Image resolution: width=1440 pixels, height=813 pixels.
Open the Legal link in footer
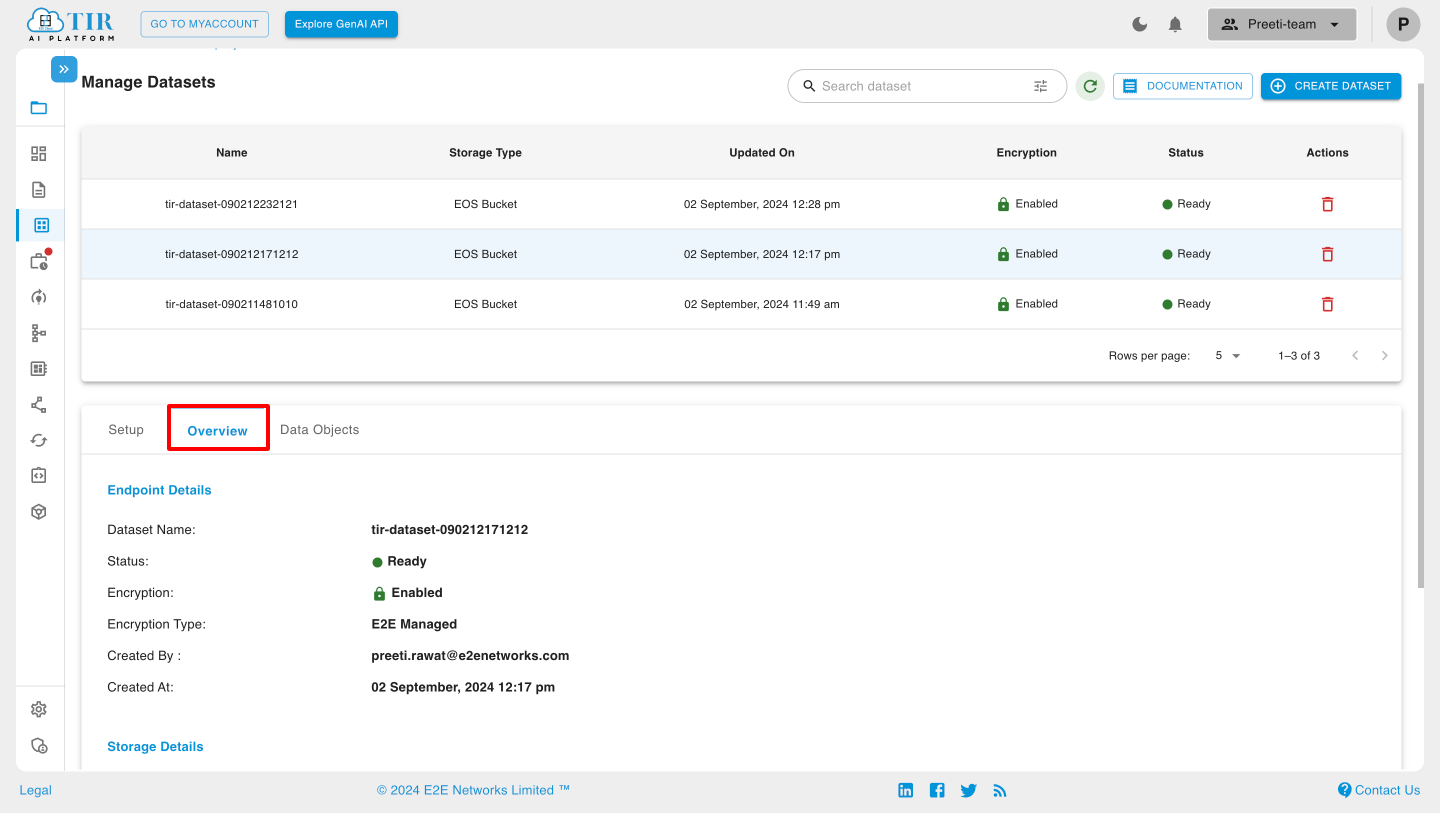coord(36,790)
